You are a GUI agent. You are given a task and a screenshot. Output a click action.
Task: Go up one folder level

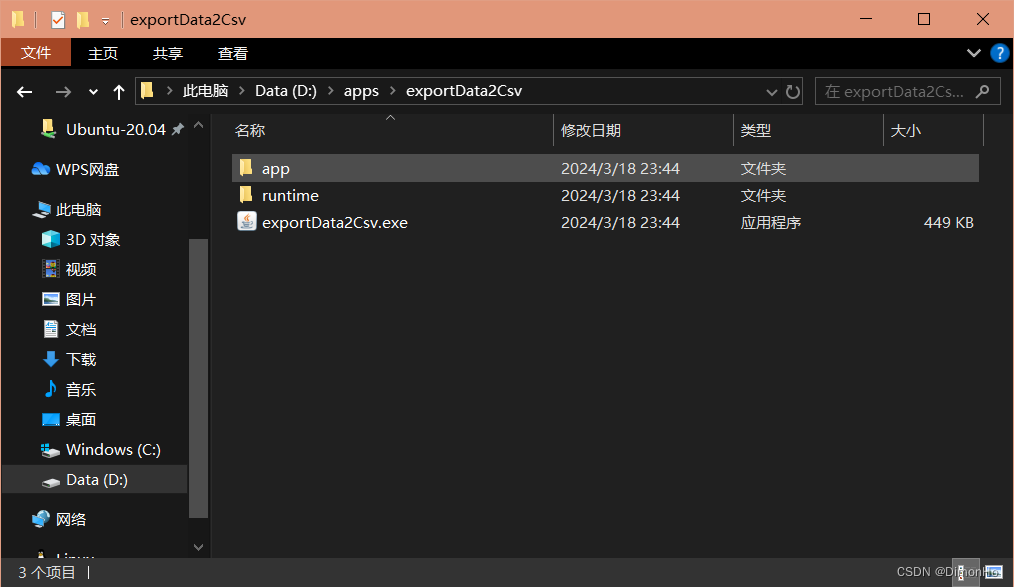tap(118, 92)
